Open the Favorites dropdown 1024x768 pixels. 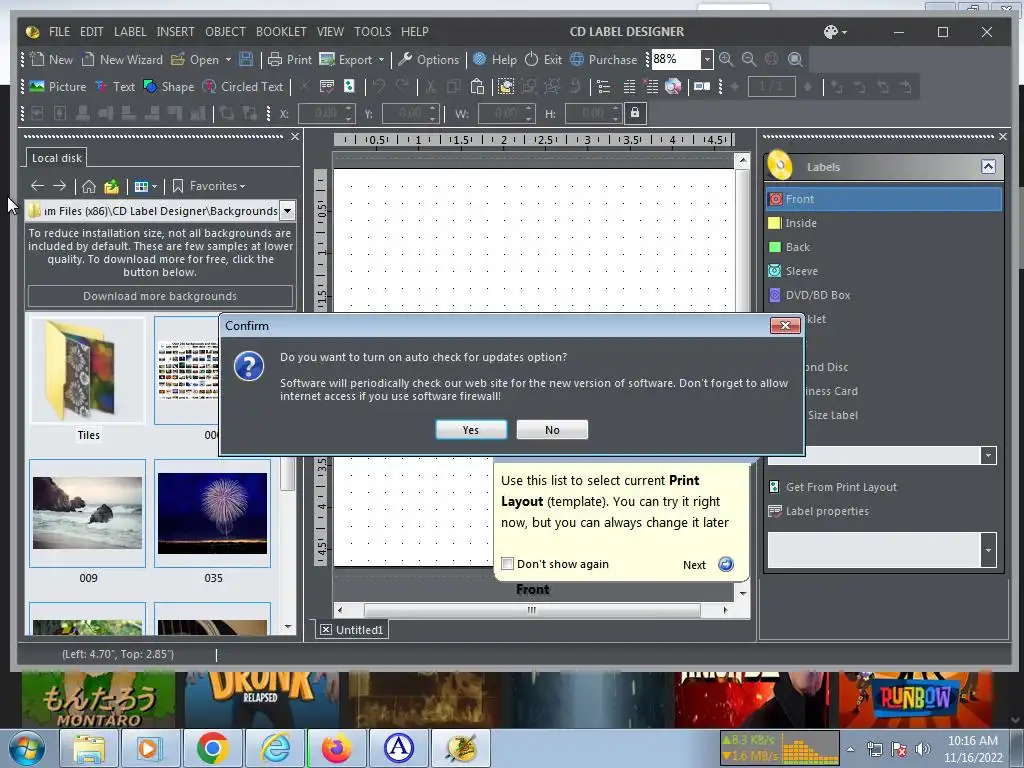[208, 186]
